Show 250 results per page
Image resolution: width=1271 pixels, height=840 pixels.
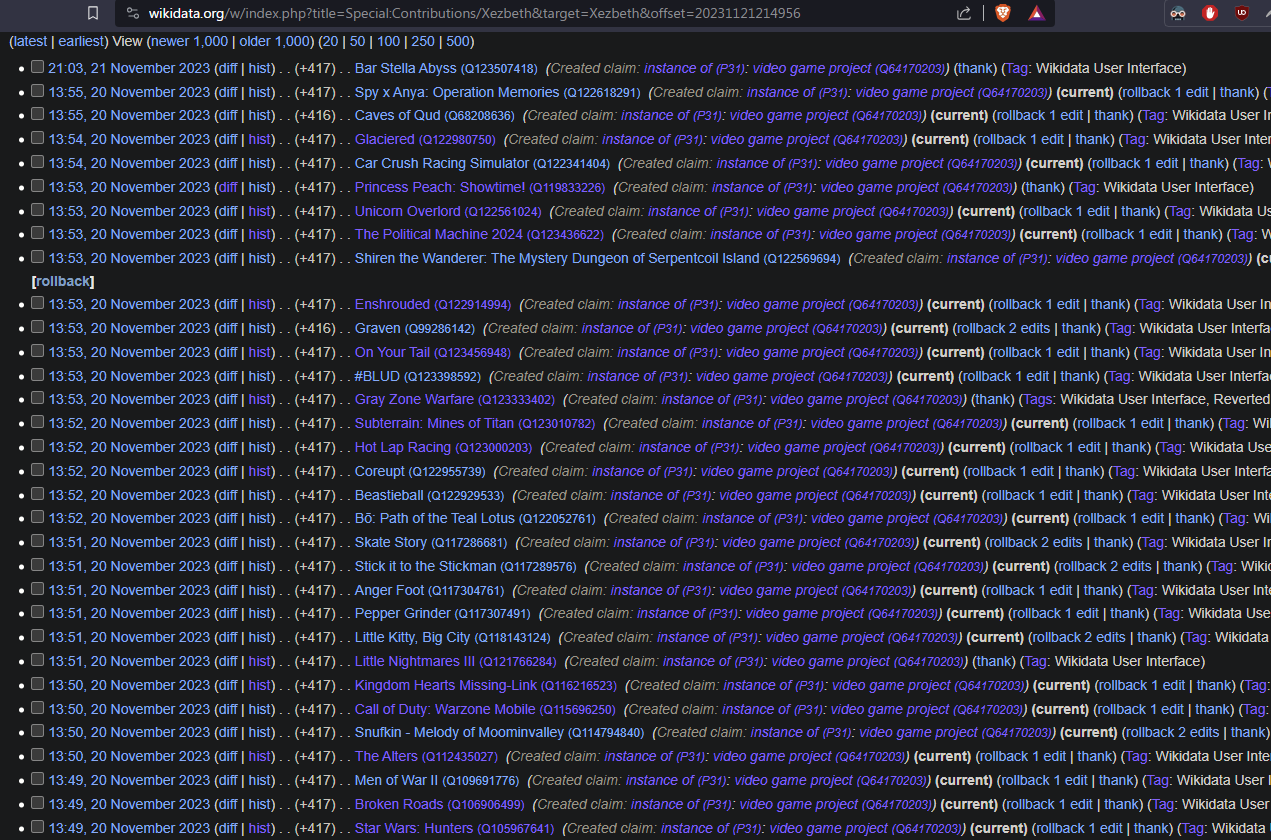pos(423,41)
